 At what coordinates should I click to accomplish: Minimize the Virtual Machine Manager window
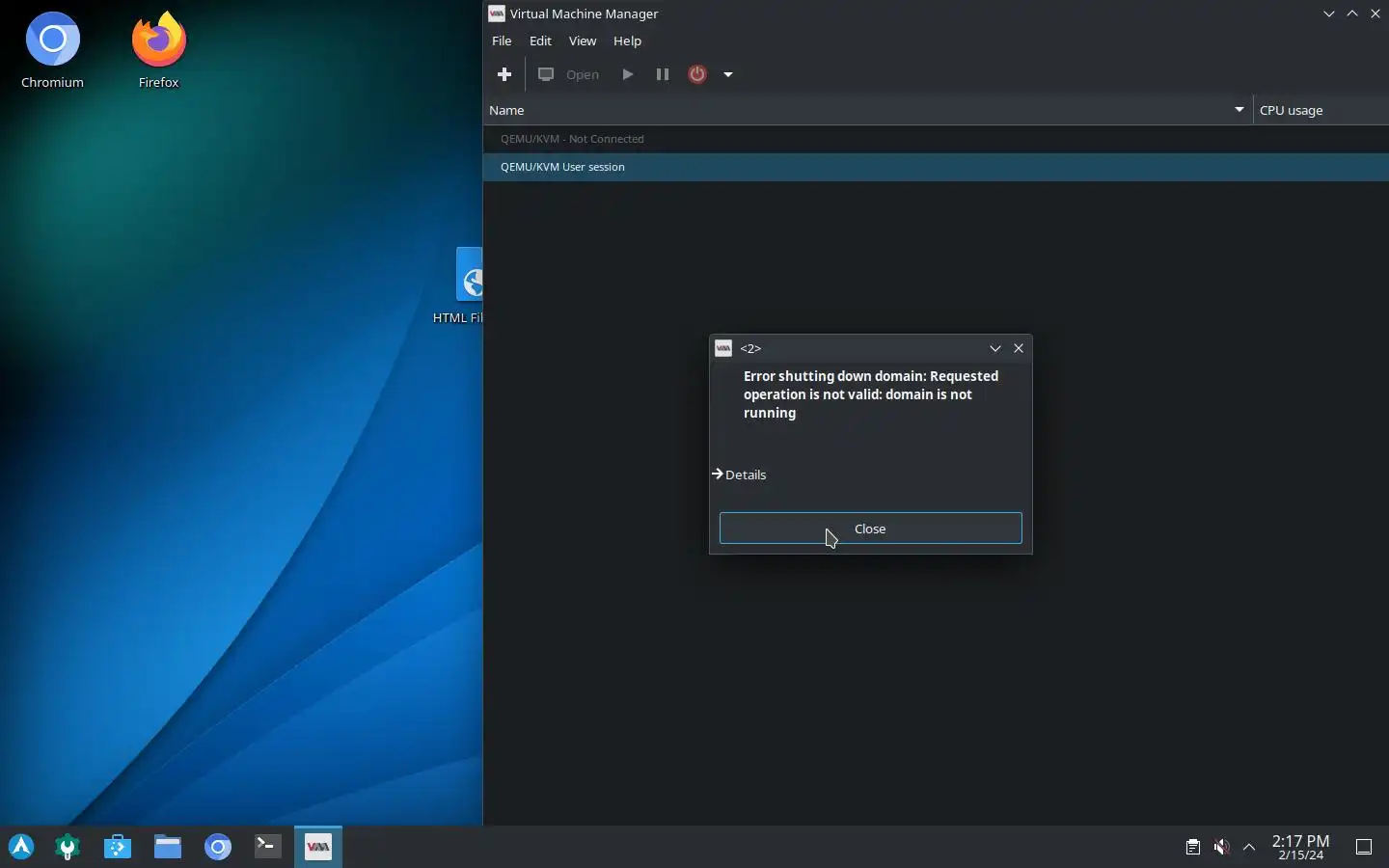pyautogui.click(x=1329, y=14)
